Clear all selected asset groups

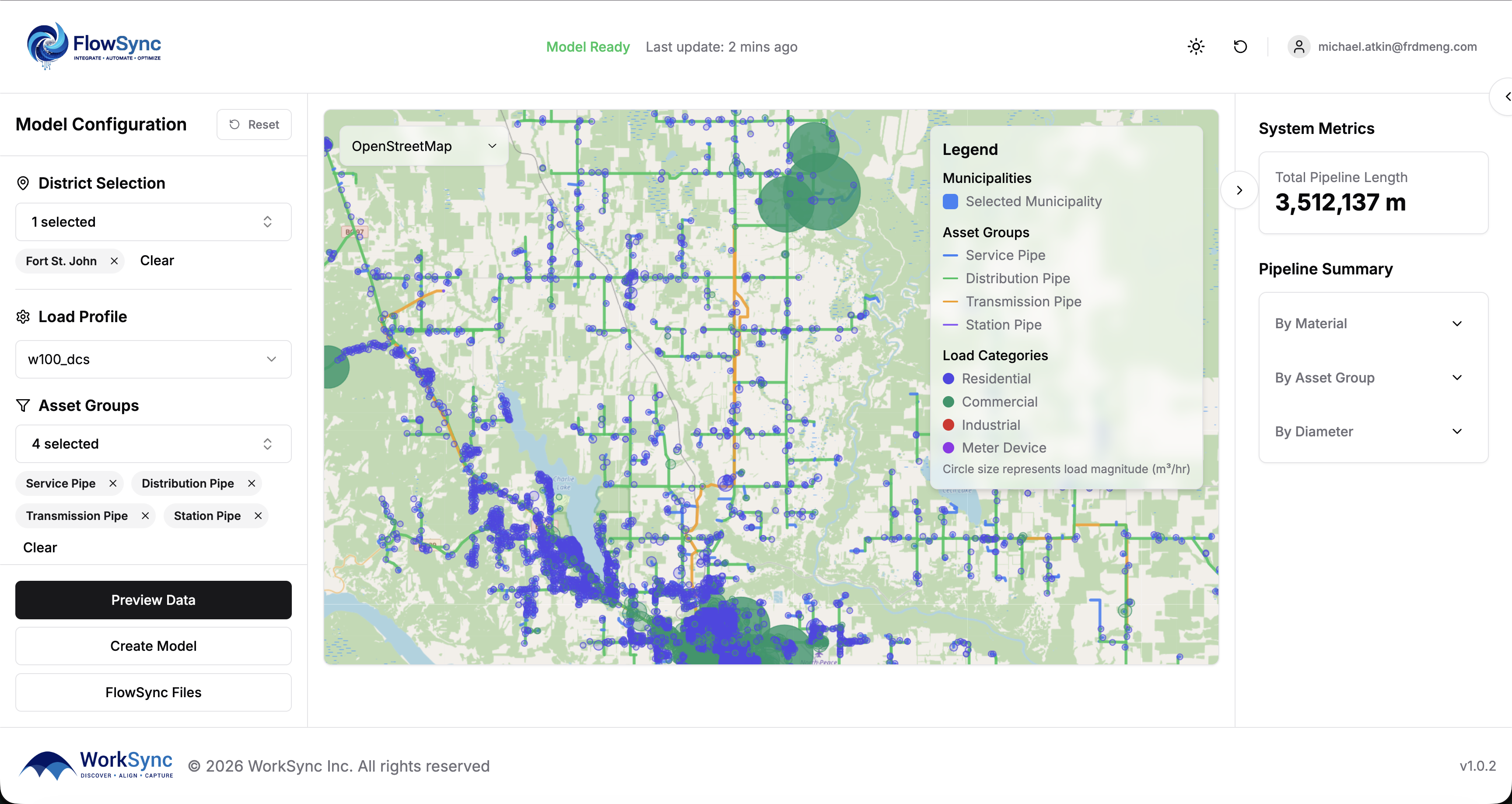[x=39, y=547]
